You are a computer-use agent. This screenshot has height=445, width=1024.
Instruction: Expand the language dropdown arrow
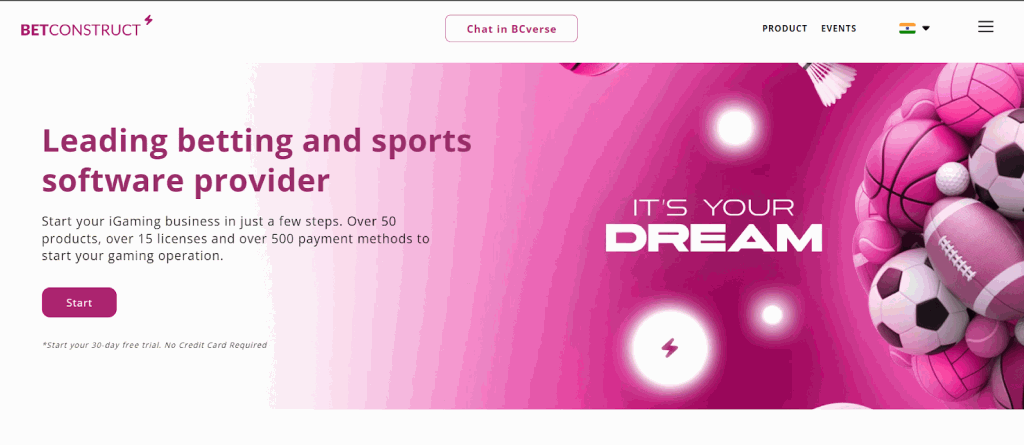tap(926, 28)
